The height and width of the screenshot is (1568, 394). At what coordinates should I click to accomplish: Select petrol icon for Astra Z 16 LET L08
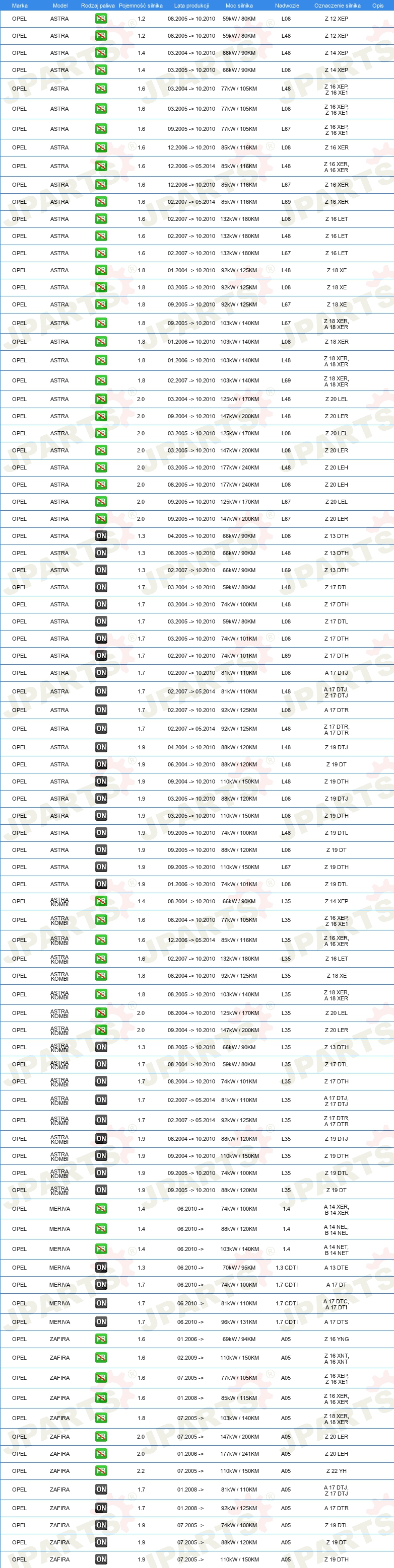101,218
